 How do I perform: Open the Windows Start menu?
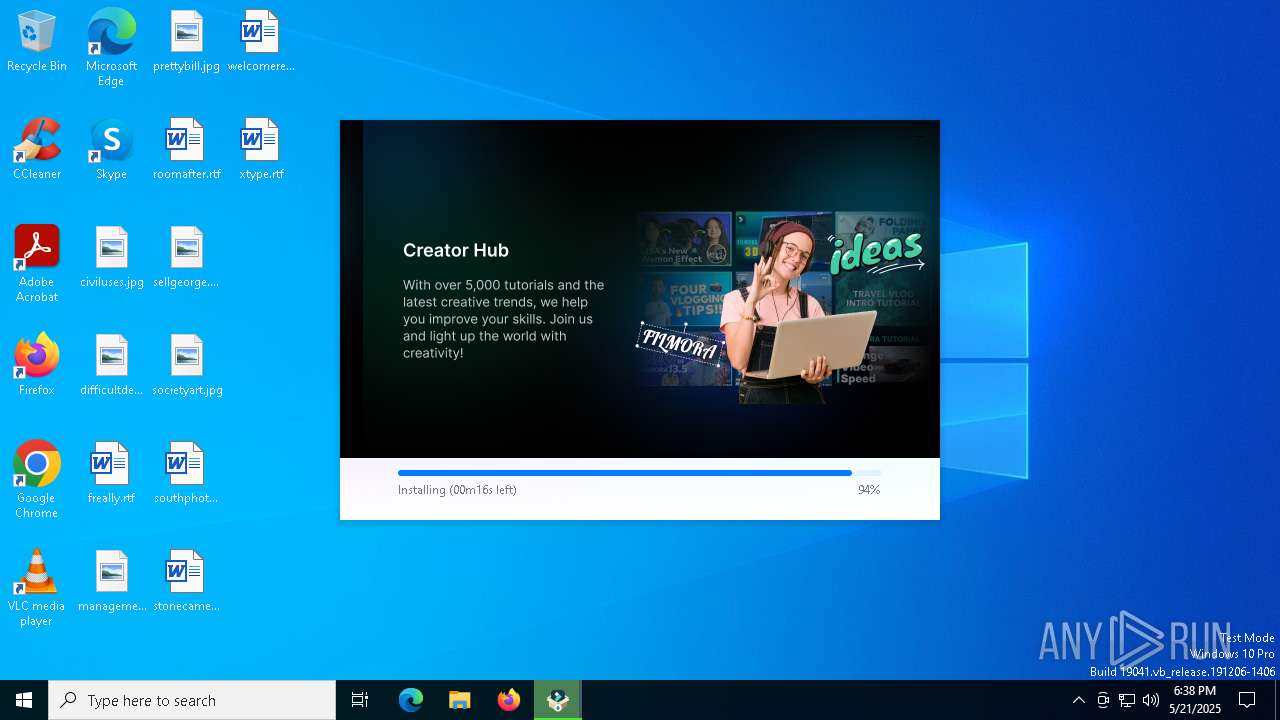tap(24, 700)
